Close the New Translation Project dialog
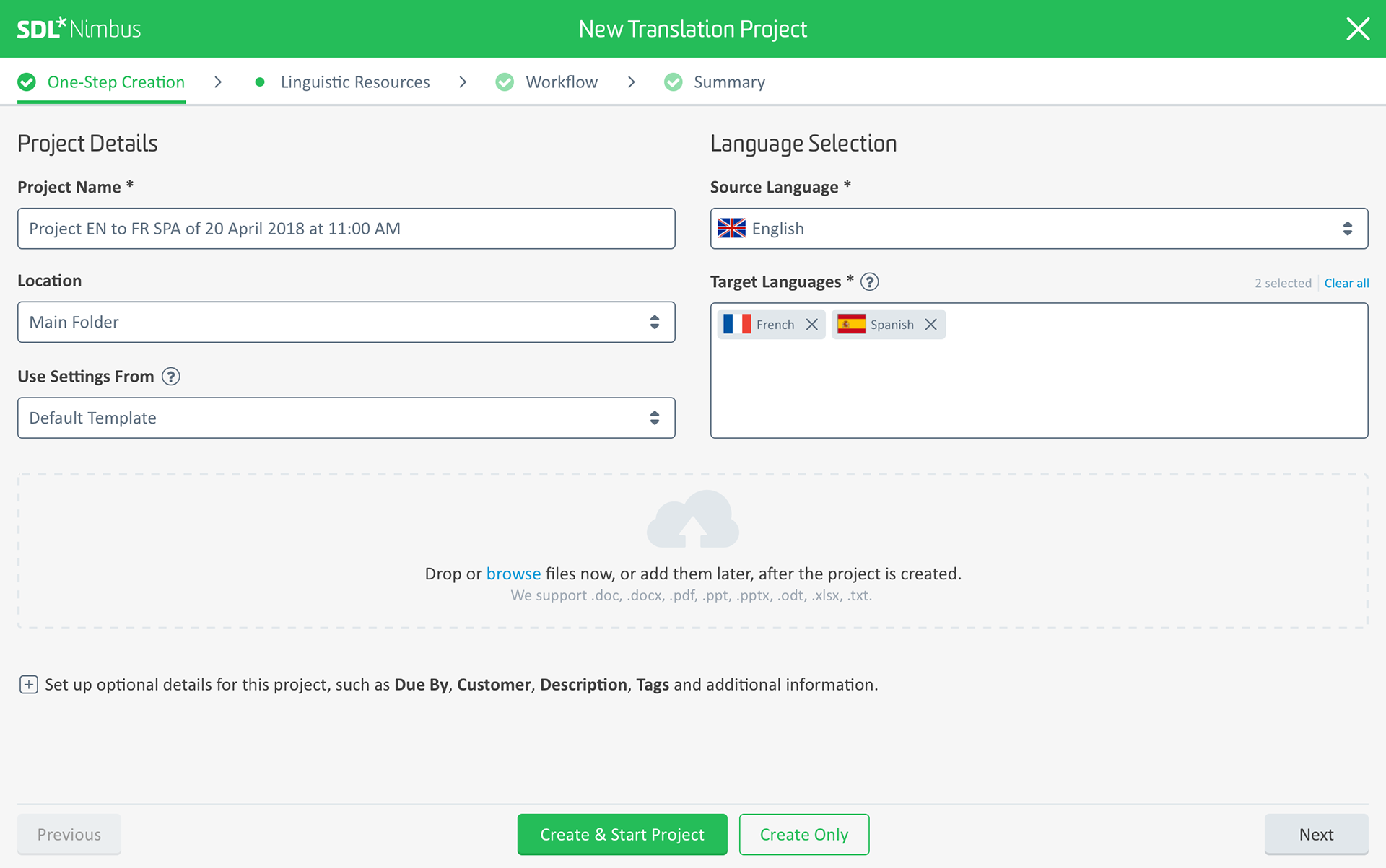Image resolution: width=1386 pixels, height=868 pixels. [1358, 29]
